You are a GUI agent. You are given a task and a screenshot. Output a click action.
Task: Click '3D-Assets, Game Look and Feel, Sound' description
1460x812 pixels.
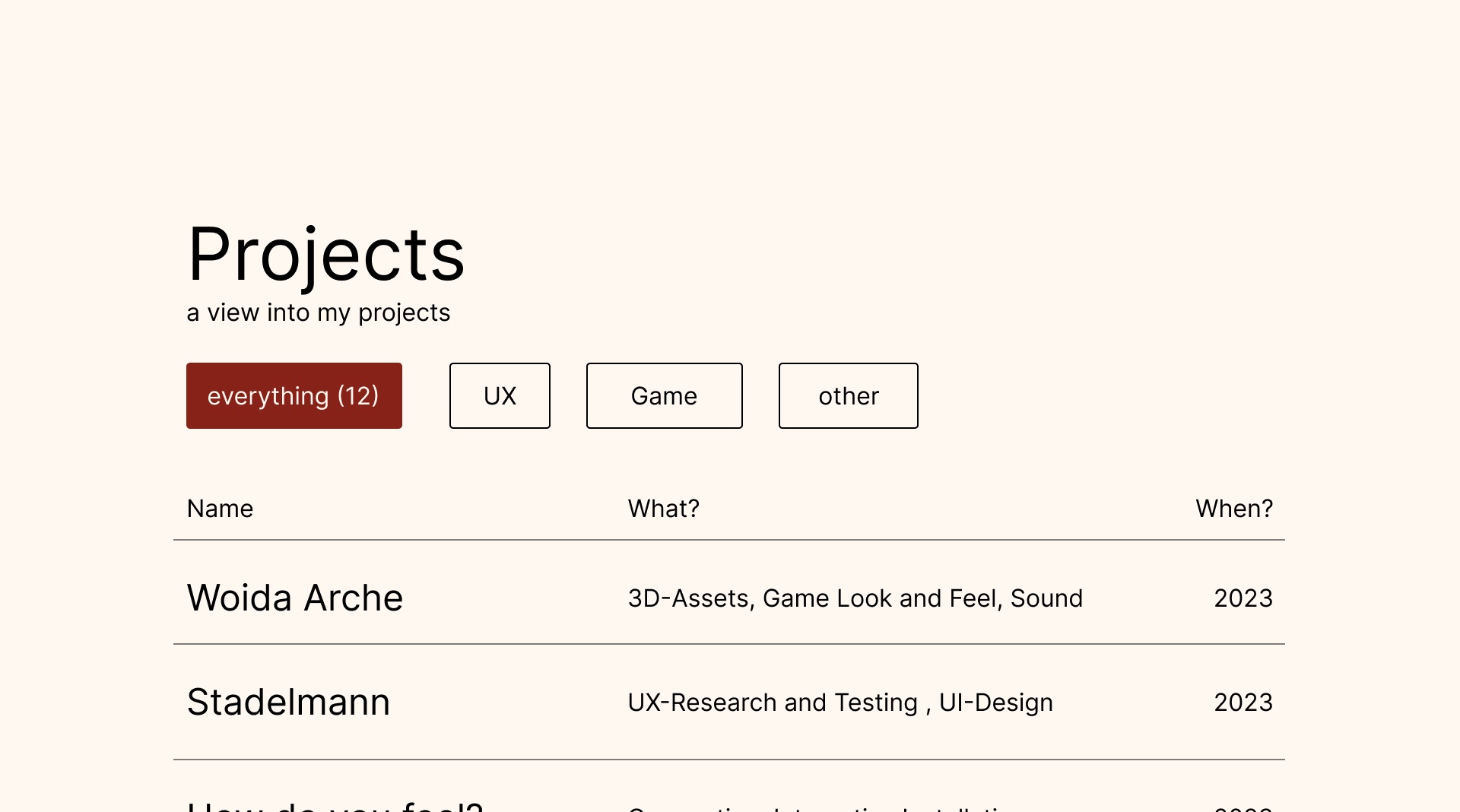click(x=855, y=598)
